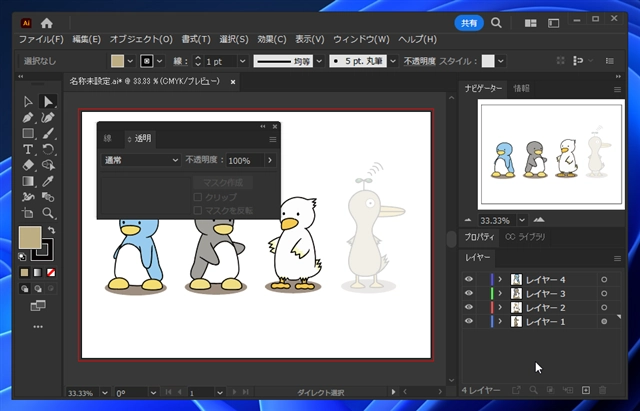640x411 pixels.
Task: Open the workspace switcher icon
Action: click(553, 23)
